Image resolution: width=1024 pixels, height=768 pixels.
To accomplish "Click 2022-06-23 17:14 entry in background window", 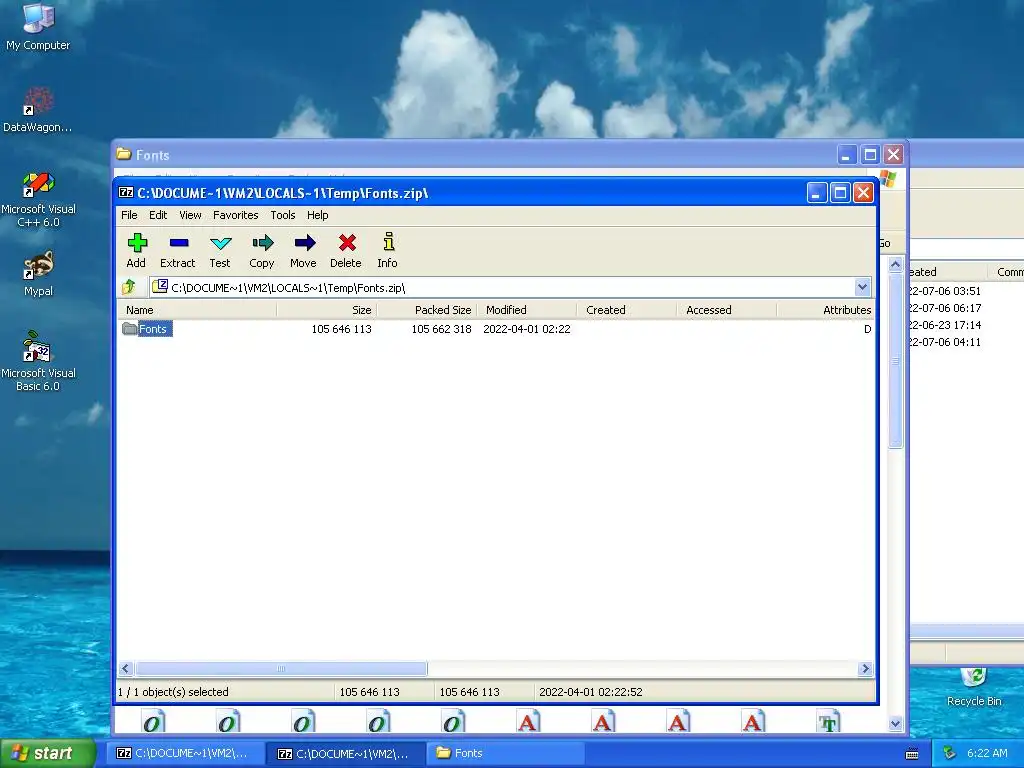I will 945,325.
